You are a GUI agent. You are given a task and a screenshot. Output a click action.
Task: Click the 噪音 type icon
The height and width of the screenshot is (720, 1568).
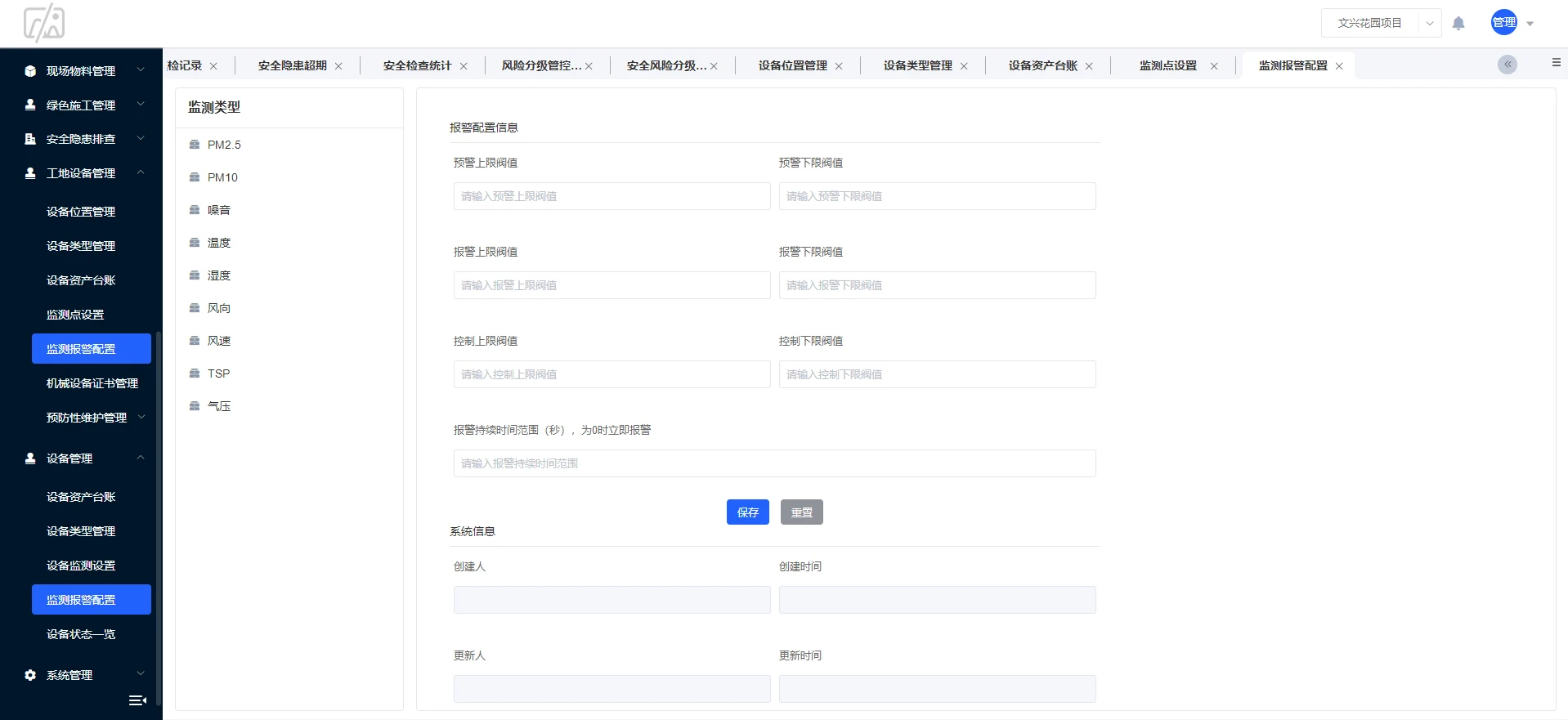[x=195, y=210]
